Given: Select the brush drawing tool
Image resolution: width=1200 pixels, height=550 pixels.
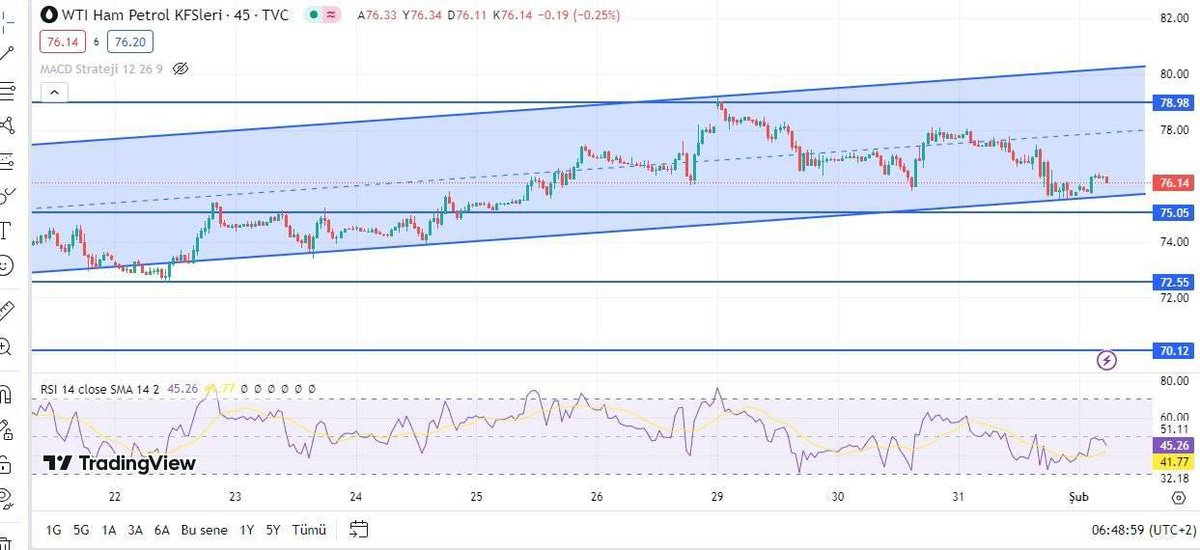Looking at the screenshot, I should (7, 195).
